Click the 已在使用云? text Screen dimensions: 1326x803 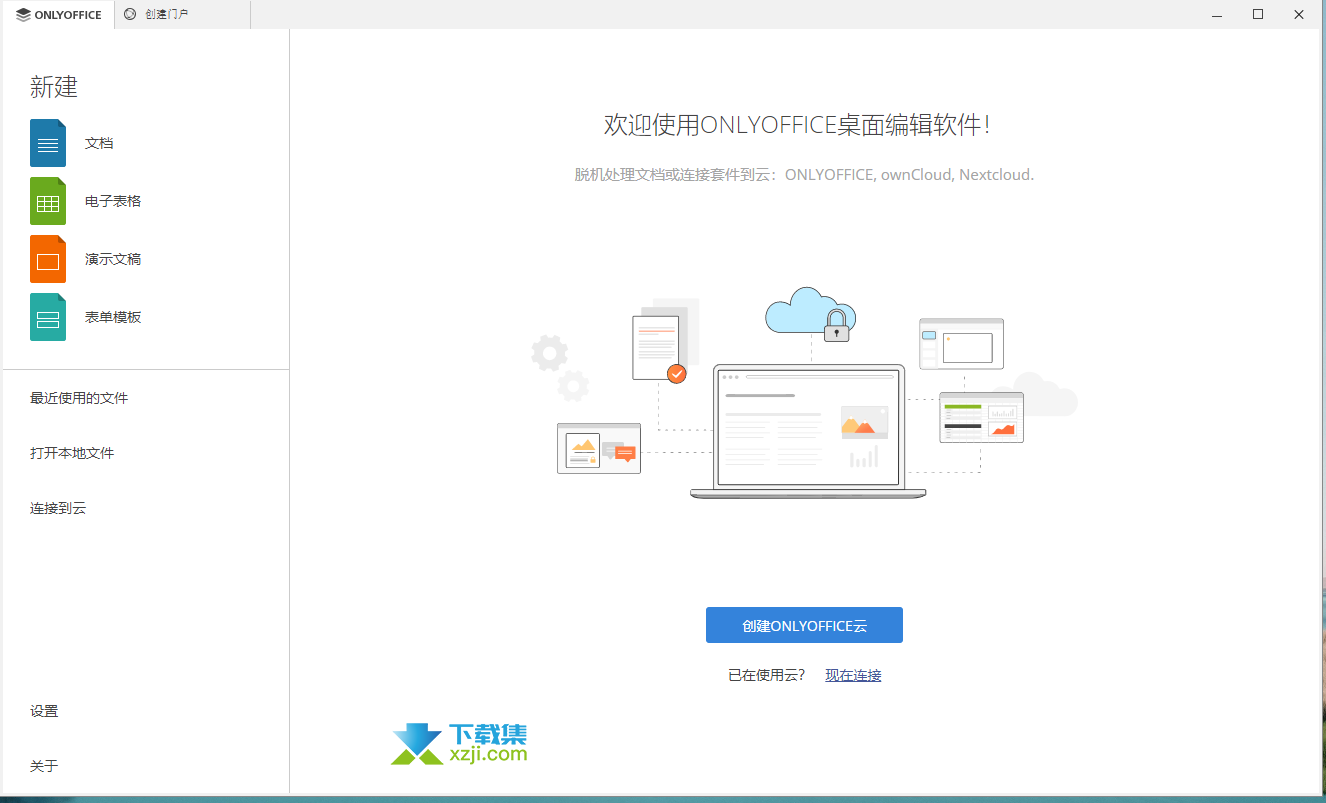tap(766, 675)
